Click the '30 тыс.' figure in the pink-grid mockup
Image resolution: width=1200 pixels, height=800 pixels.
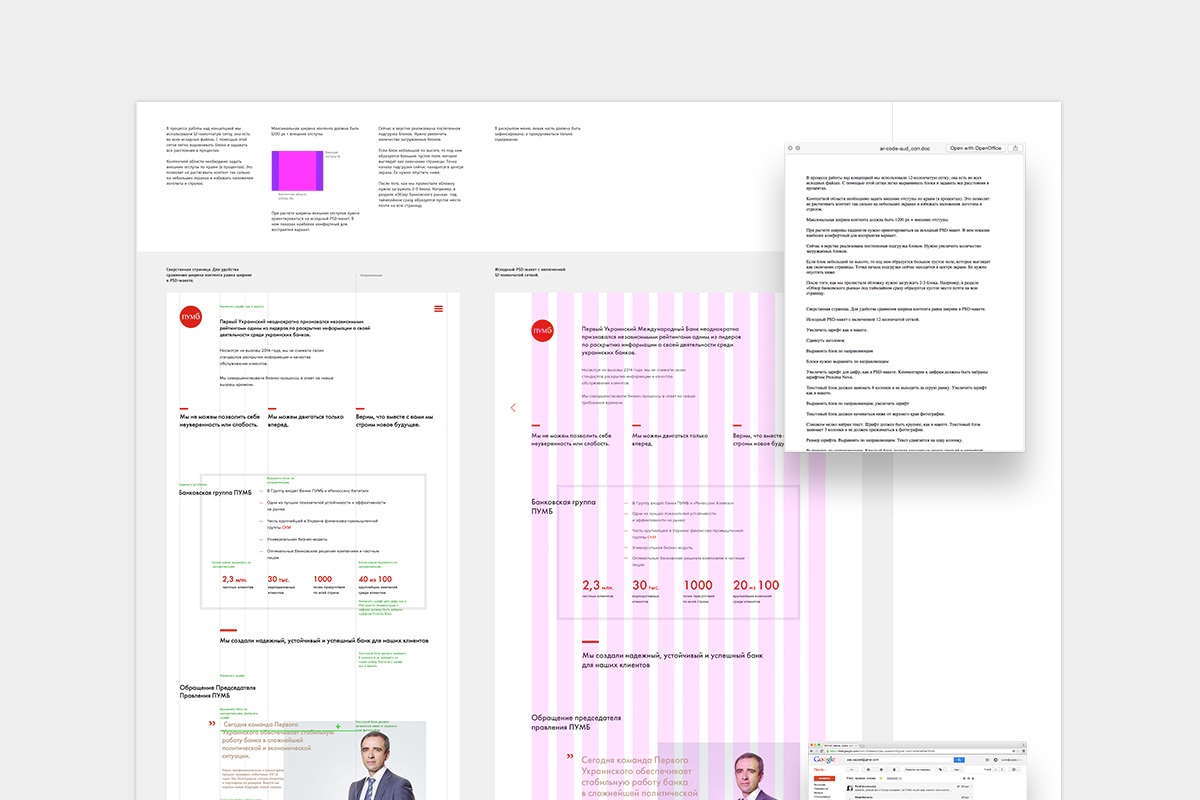(647, 586)
